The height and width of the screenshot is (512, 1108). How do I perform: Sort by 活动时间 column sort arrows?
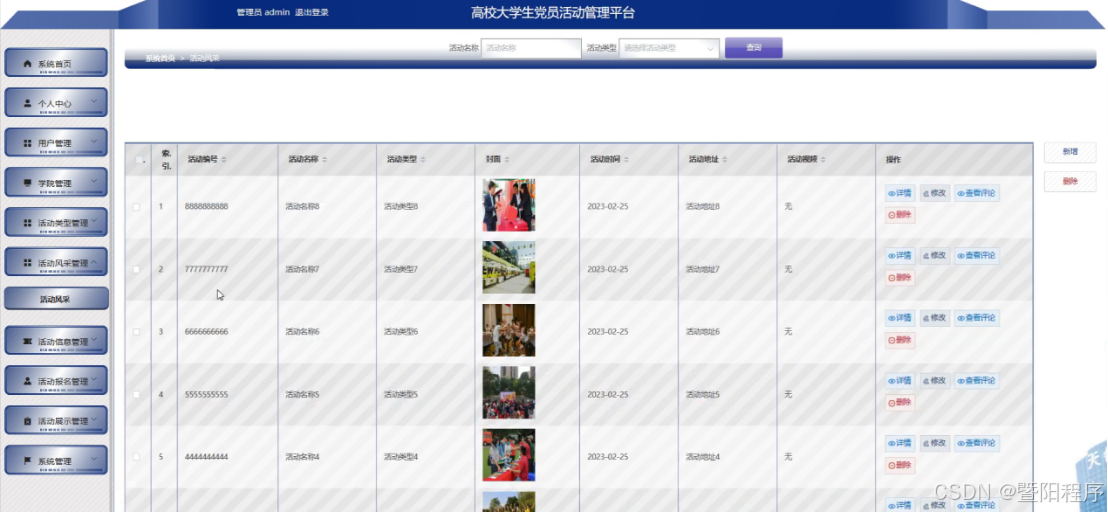click(x=626, y=160)
